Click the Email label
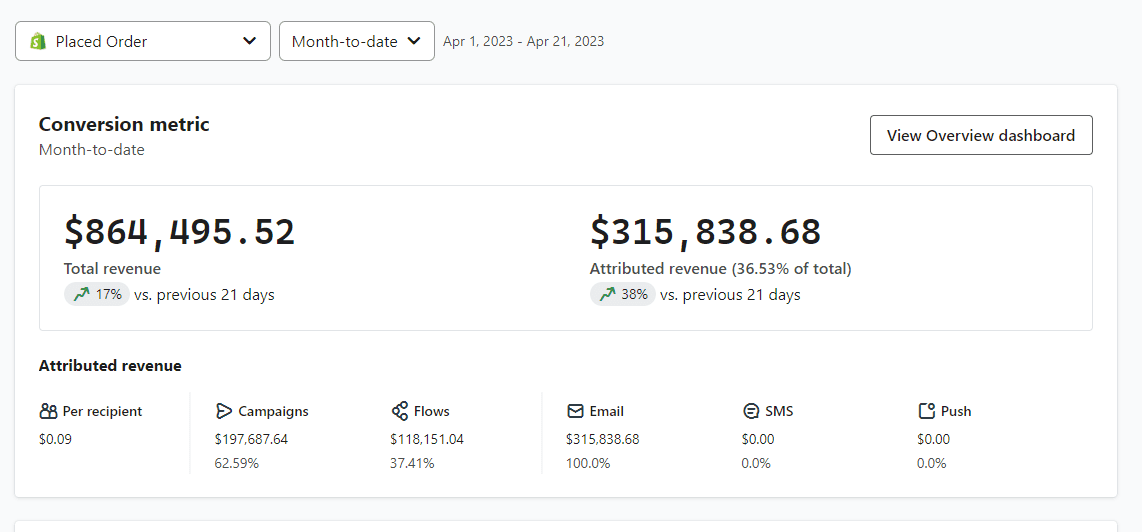Viewport: 1142px width, 532px height. point(607,411)
